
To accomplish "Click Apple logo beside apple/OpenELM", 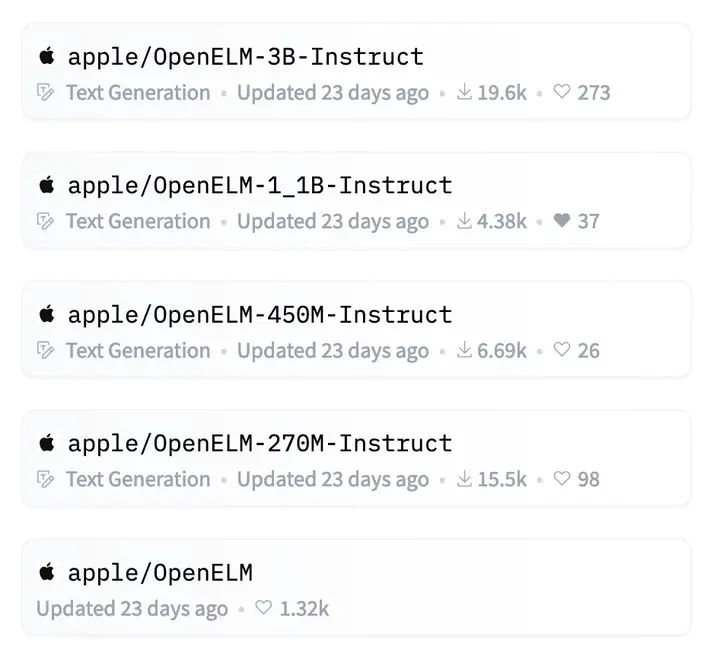I will pyautogui.click(x=46, y=572).
